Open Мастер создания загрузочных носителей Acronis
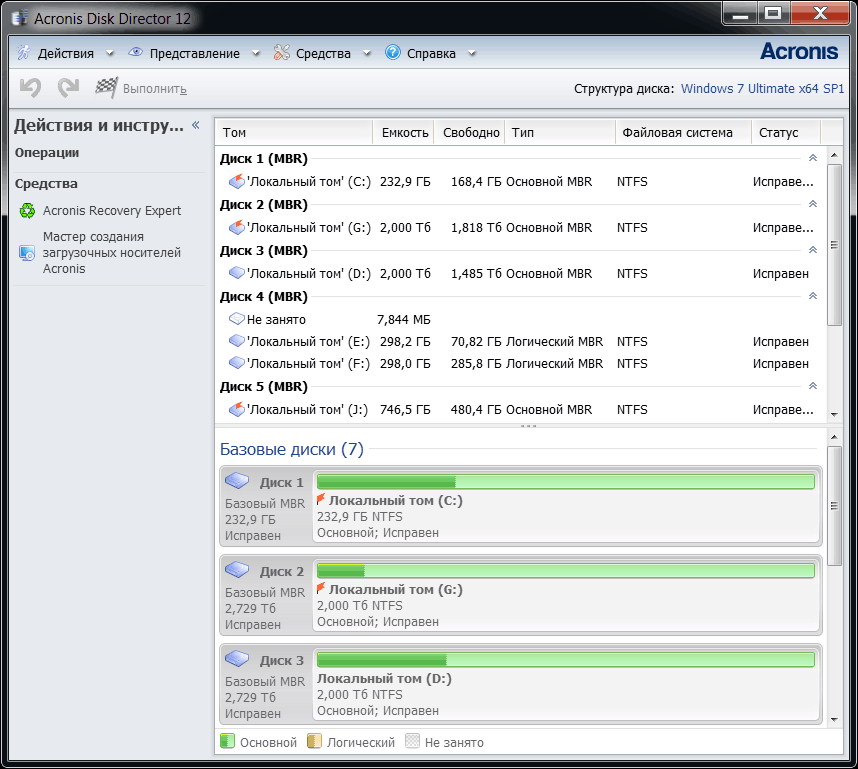858x769 pixels. coord(112,253)
